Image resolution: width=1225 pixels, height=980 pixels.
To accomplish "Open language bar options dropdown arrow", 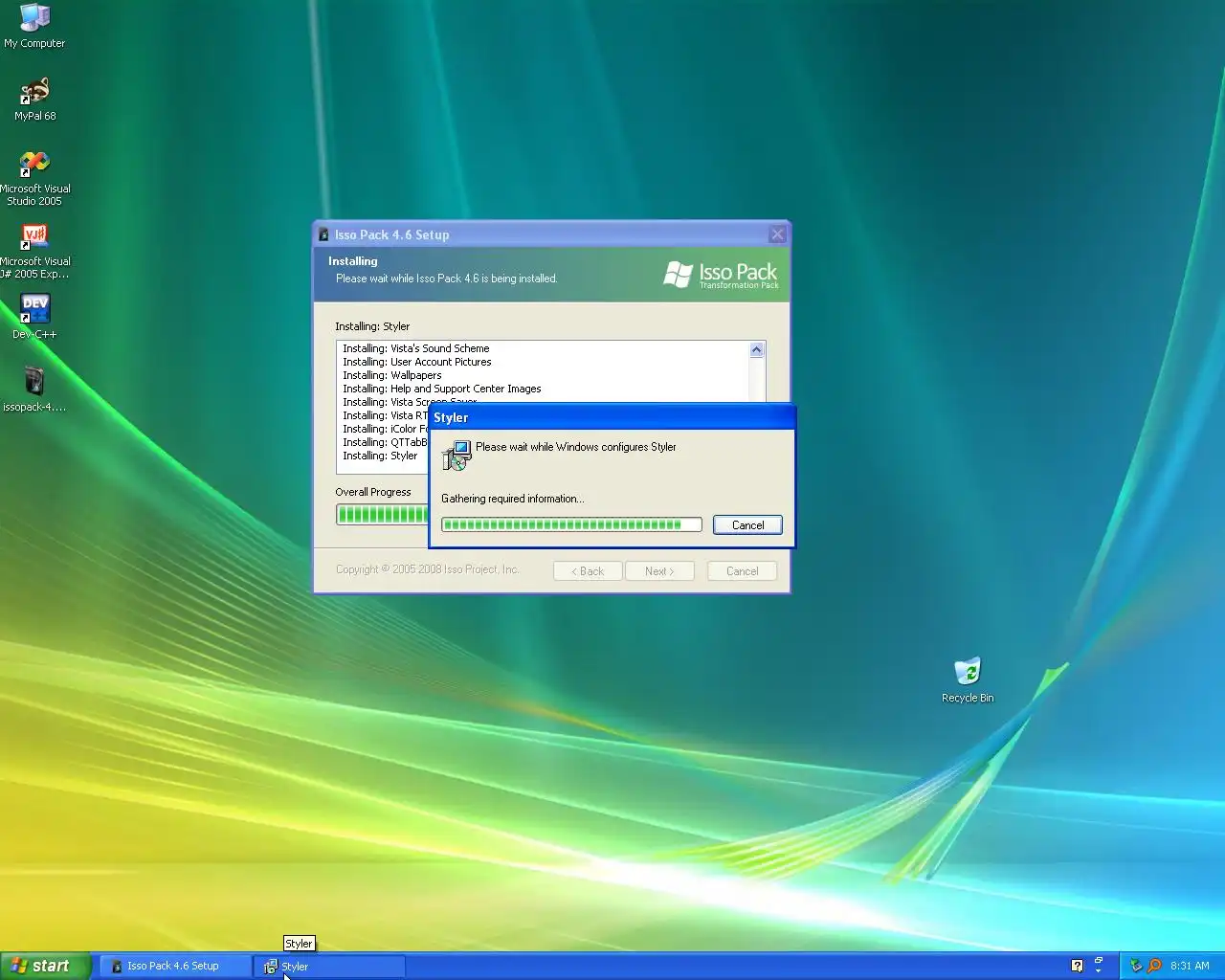I will (x=1099, y=971).
